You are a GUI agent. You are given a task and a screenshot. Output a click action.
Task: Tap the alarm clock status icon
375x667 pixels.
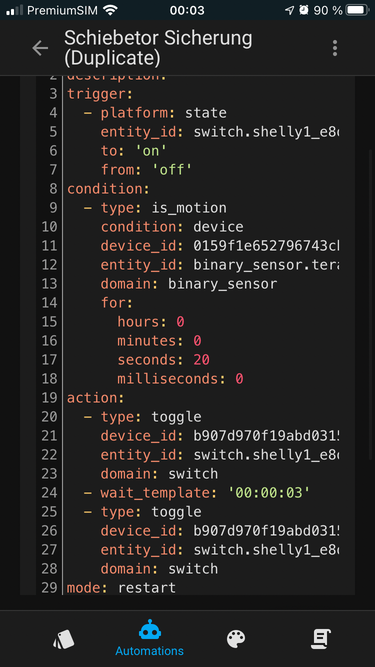[304, 10]
